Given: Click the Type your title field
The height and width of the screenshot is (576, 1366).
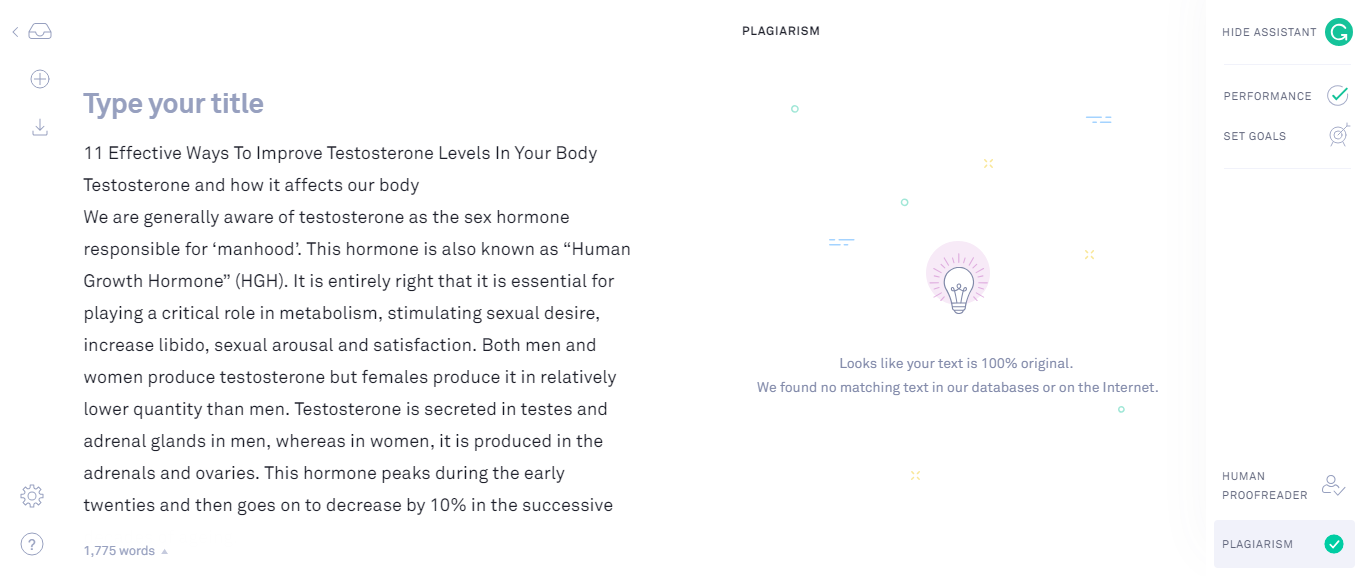Looking at the screenshot, I should point(173,104).
